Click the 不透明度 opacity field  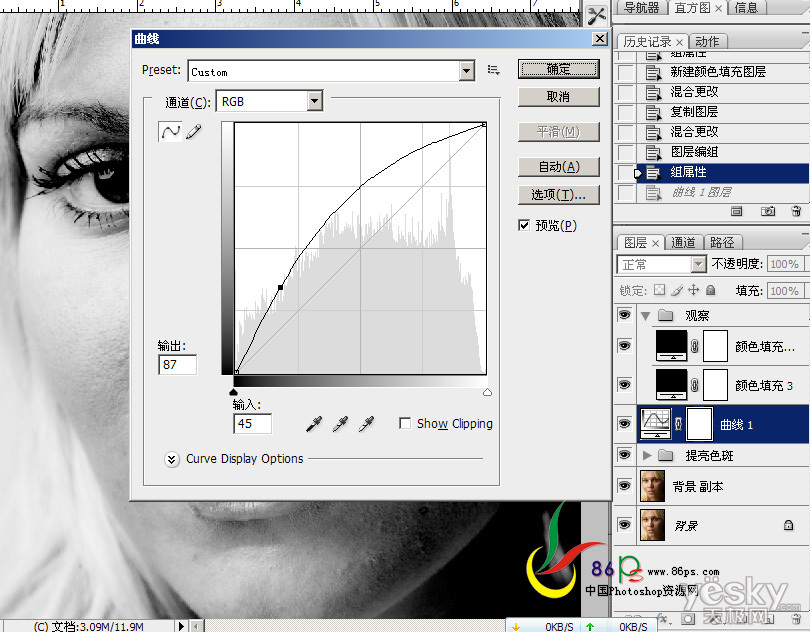(x=785, y=264)
